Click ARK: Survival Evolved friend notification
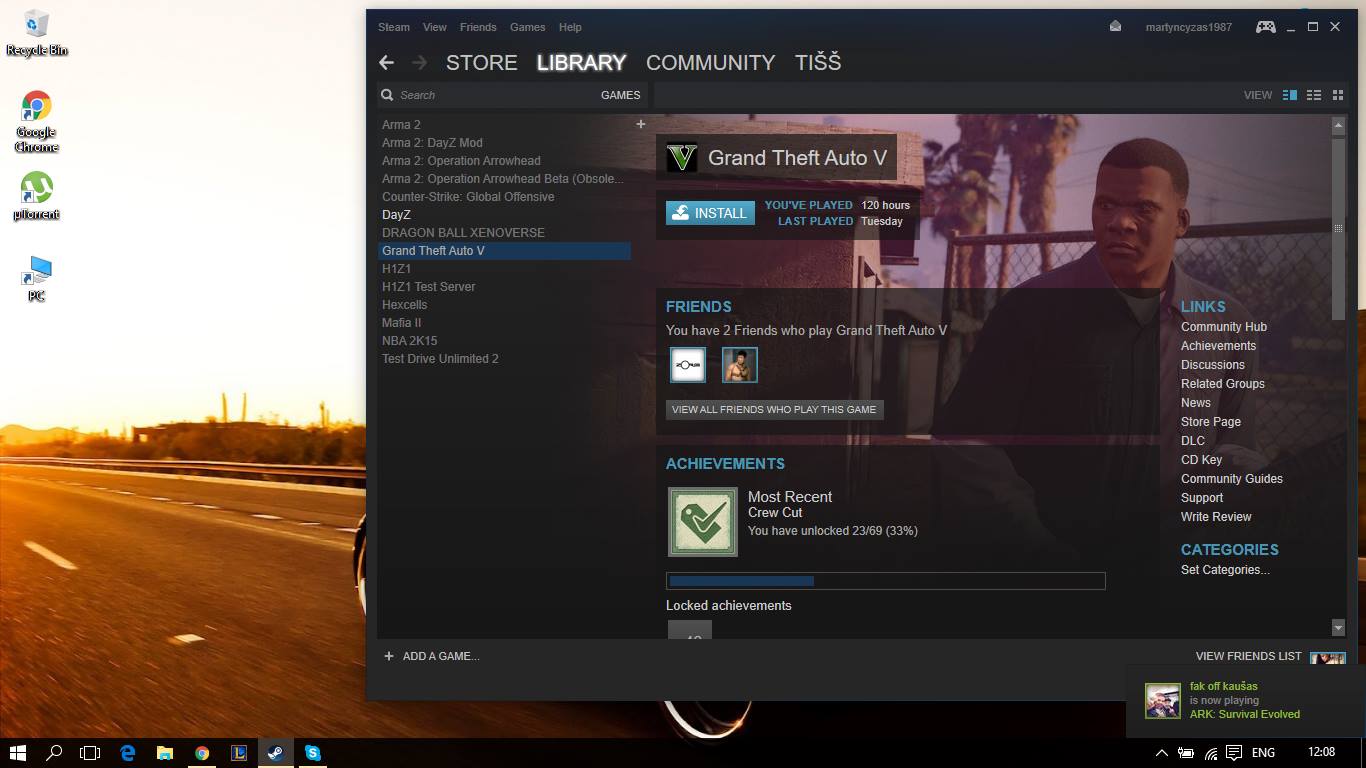The width and height of the screenshot is (1366, 768). click(x=1246, y=700)
